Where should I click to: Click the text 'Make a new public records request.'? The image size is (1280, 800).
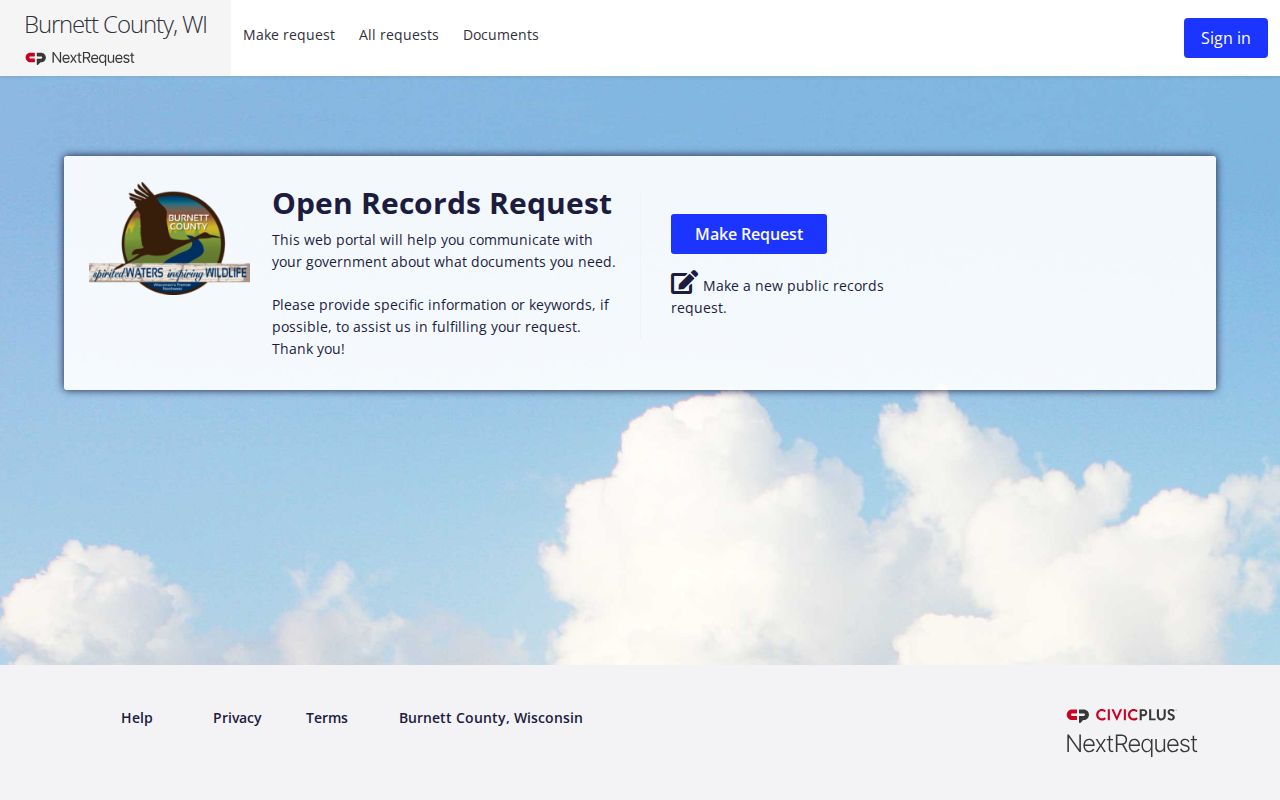[x=777, y=297]
